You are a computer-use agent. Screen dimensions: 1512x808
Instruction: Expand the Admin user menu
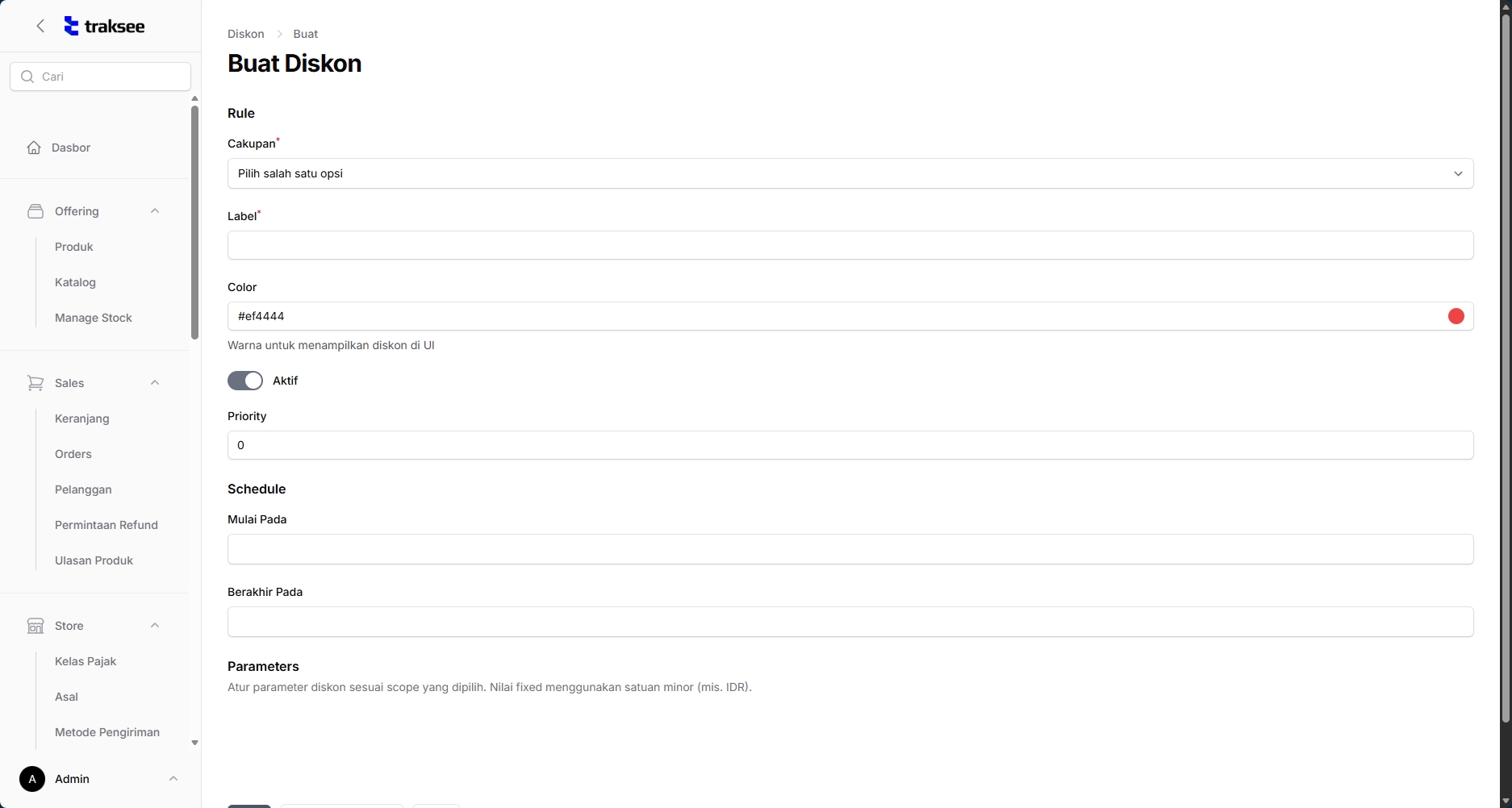click(173, 779)
